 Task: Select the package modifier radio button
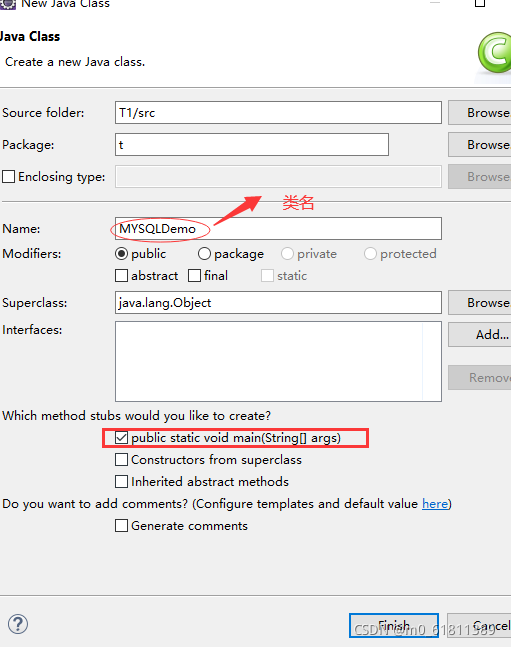click(204, 253)
